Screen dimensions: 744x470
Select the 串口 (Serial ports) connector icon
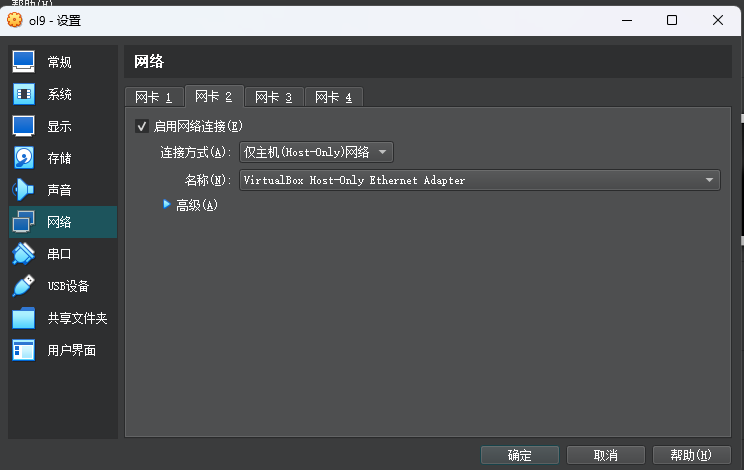[23, 254]
